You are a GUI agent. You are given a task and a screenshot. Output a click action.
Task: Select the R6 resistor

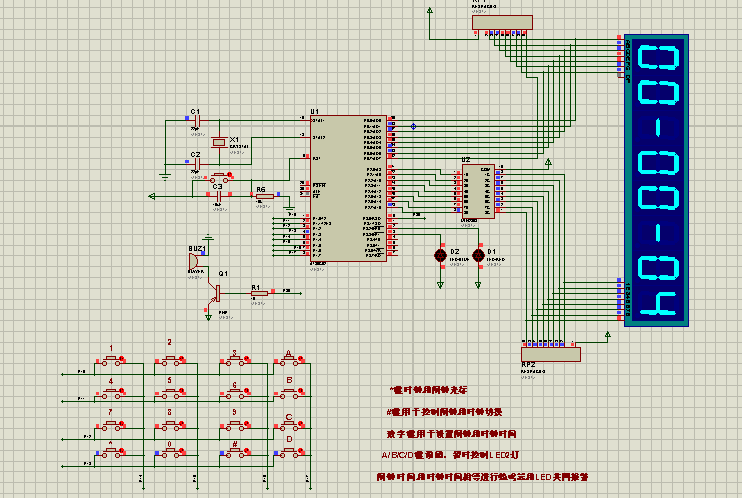point(265,196)
